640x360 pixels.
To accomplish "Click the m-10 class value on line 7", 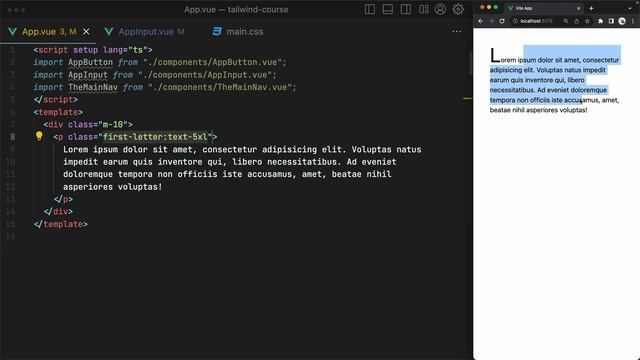I will [113, 124].
